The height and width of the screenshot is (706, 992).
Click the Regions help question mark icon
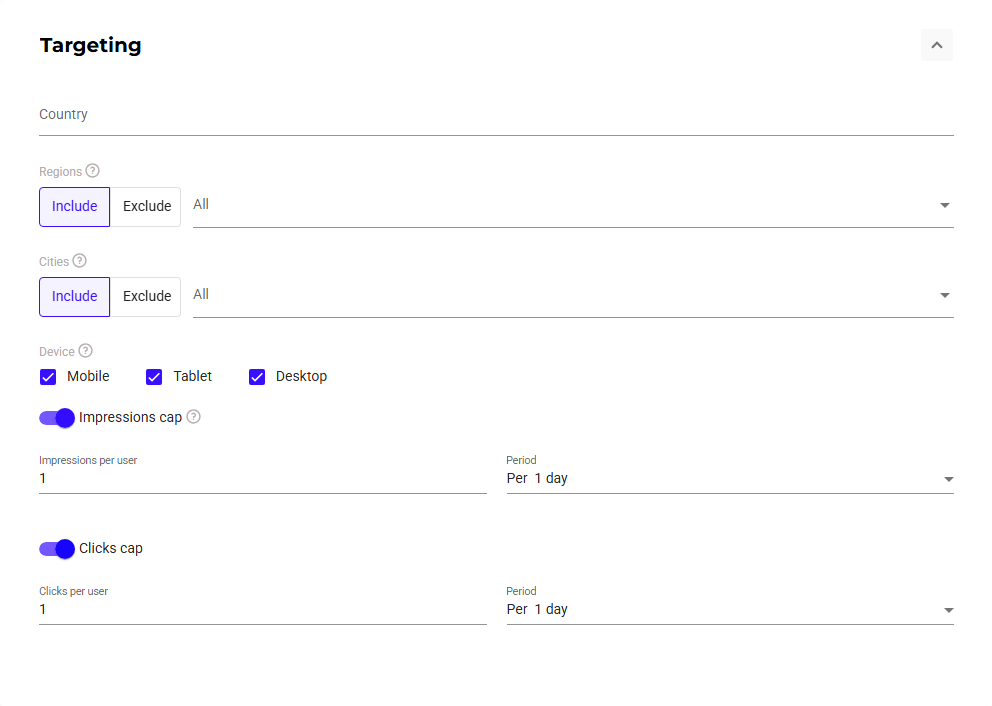93,171
